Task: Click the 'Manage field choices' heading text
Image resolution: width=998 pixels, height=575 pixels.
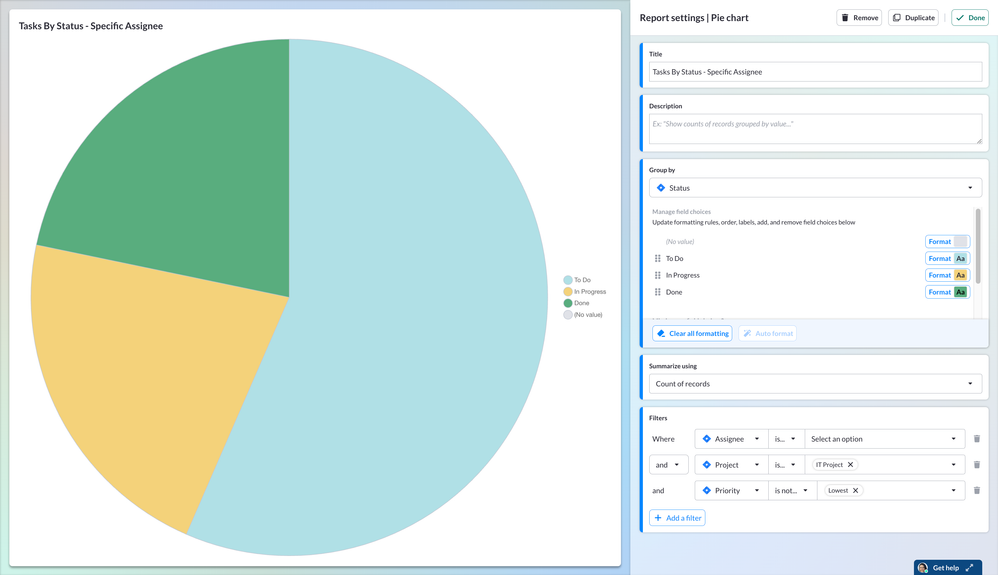Action: click(x=681, y=211)
